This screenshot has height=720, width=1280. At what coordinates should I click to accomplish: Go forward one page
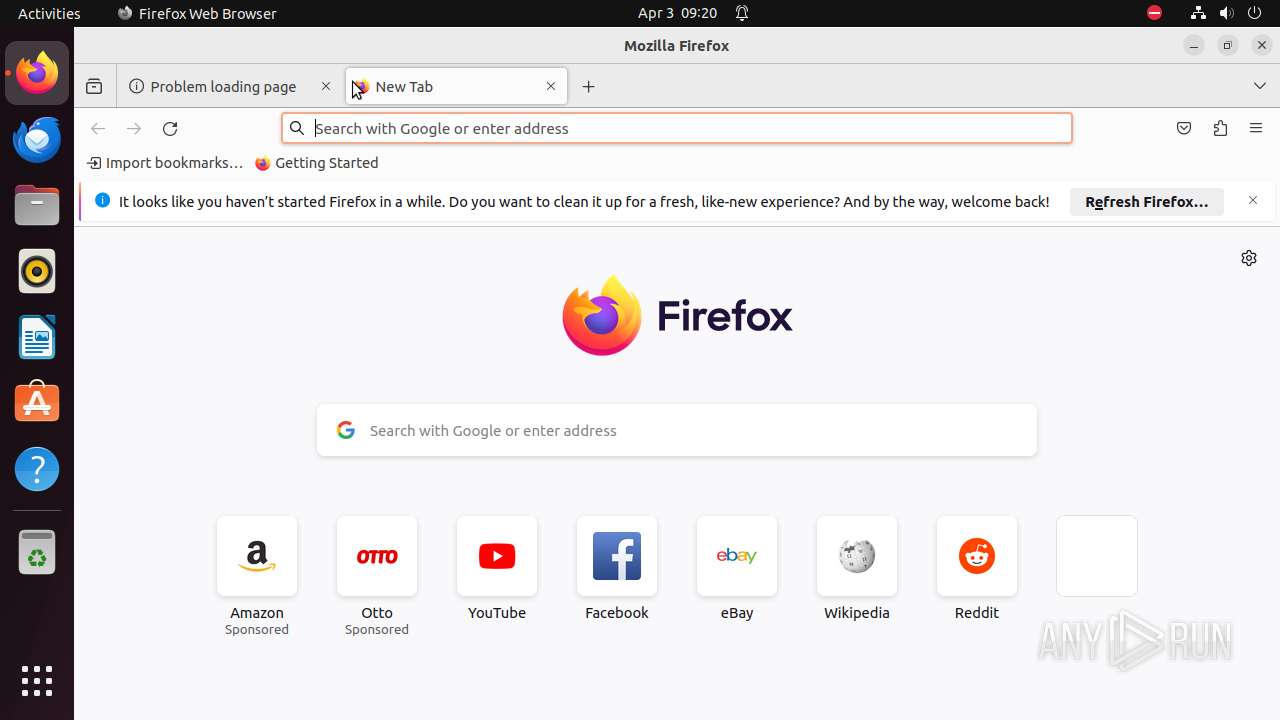(x=134, y=128)
